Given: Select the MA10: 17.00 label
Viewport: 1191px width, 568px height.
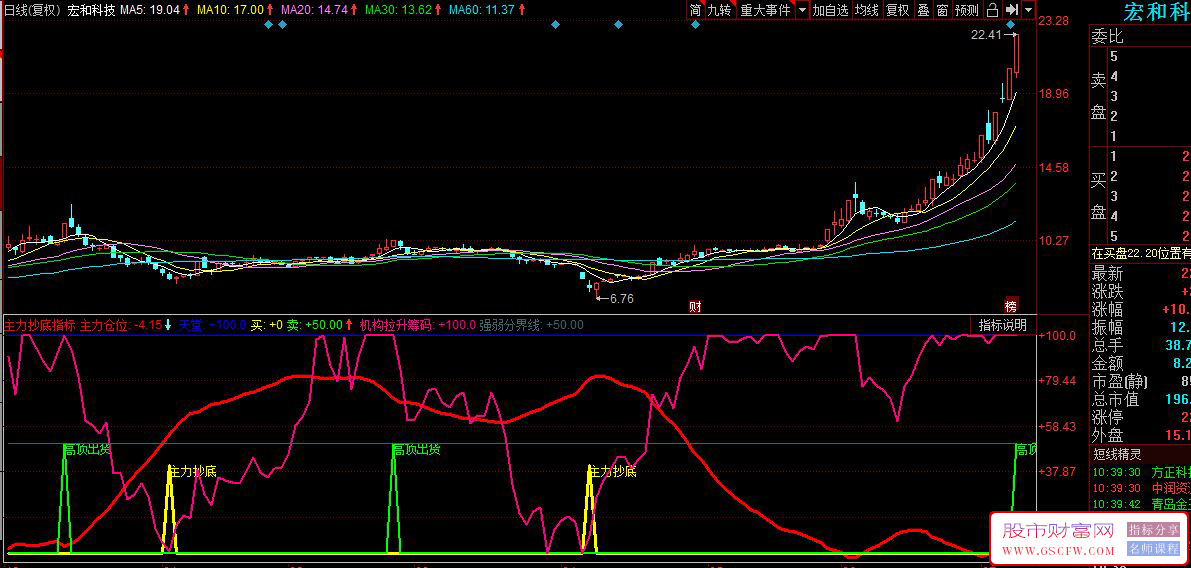Looking at the screenshot, I should pyautogui.click(x=230, y=11).
